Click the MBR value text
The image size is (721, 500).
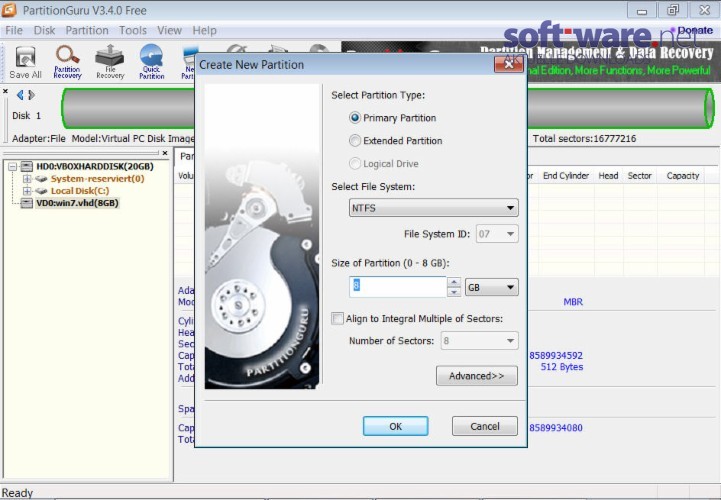click(x=573, y=302)
